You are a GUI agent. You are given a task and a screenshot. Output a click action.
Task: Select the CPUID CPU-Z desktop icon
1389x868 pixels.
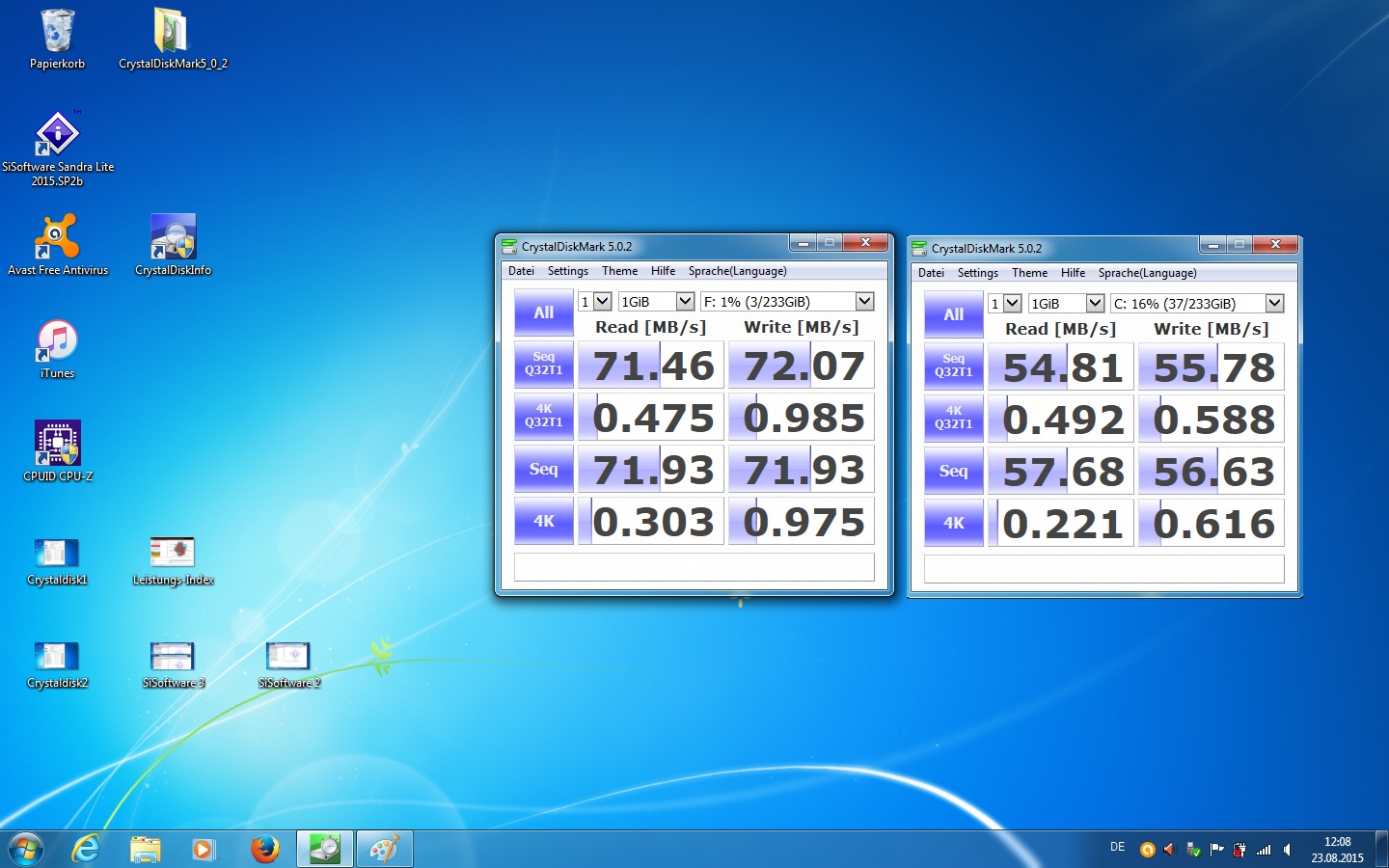[57, 451]
